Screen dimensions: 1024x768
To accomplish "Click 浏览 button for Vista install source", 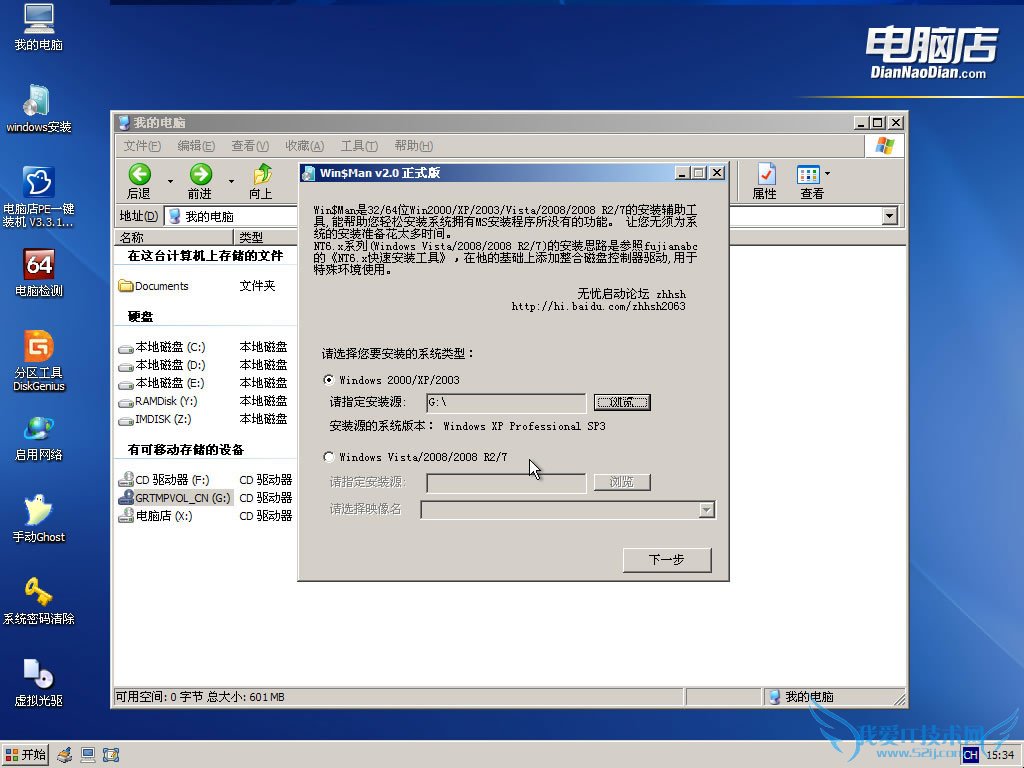I will [622, 482].
